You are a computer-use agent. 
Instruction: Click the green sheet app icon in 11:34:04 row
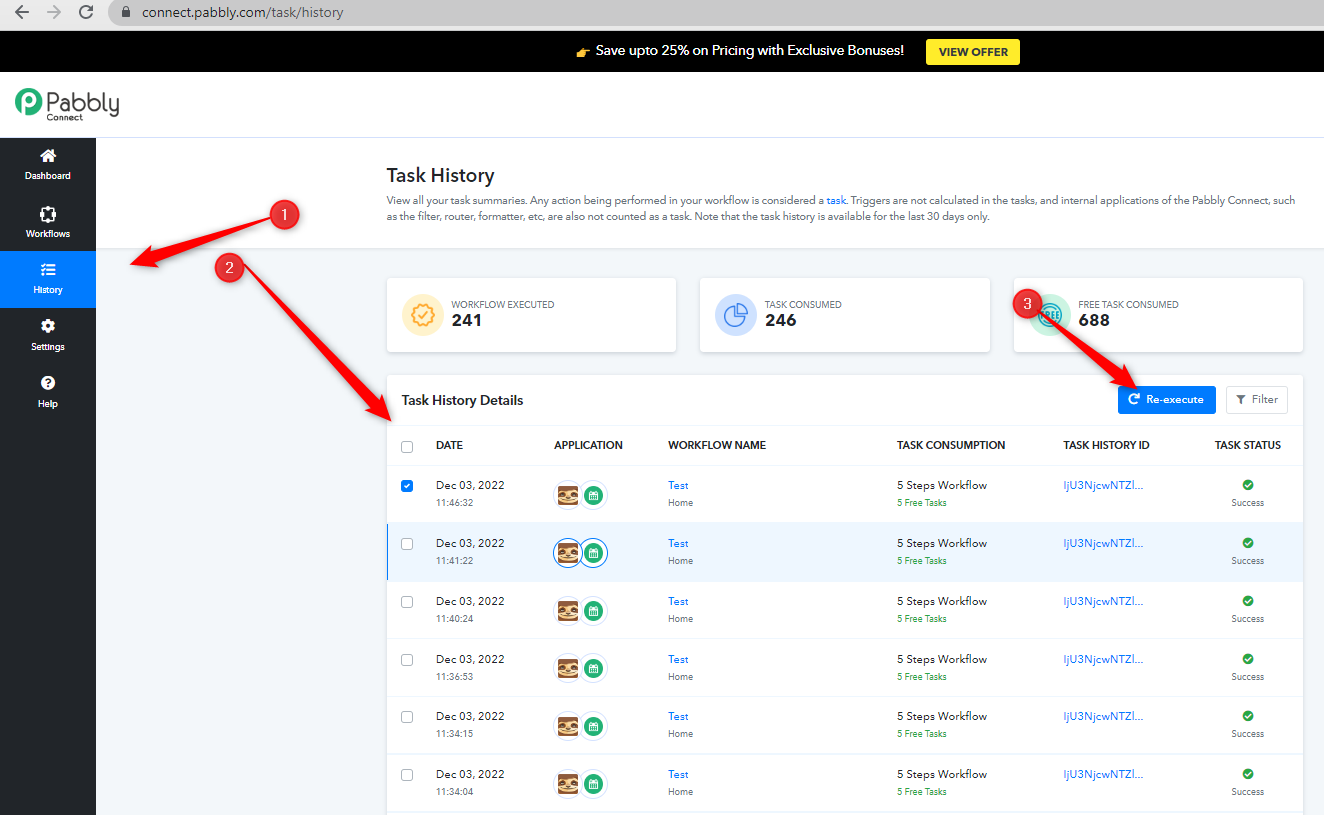click(594, 784)
